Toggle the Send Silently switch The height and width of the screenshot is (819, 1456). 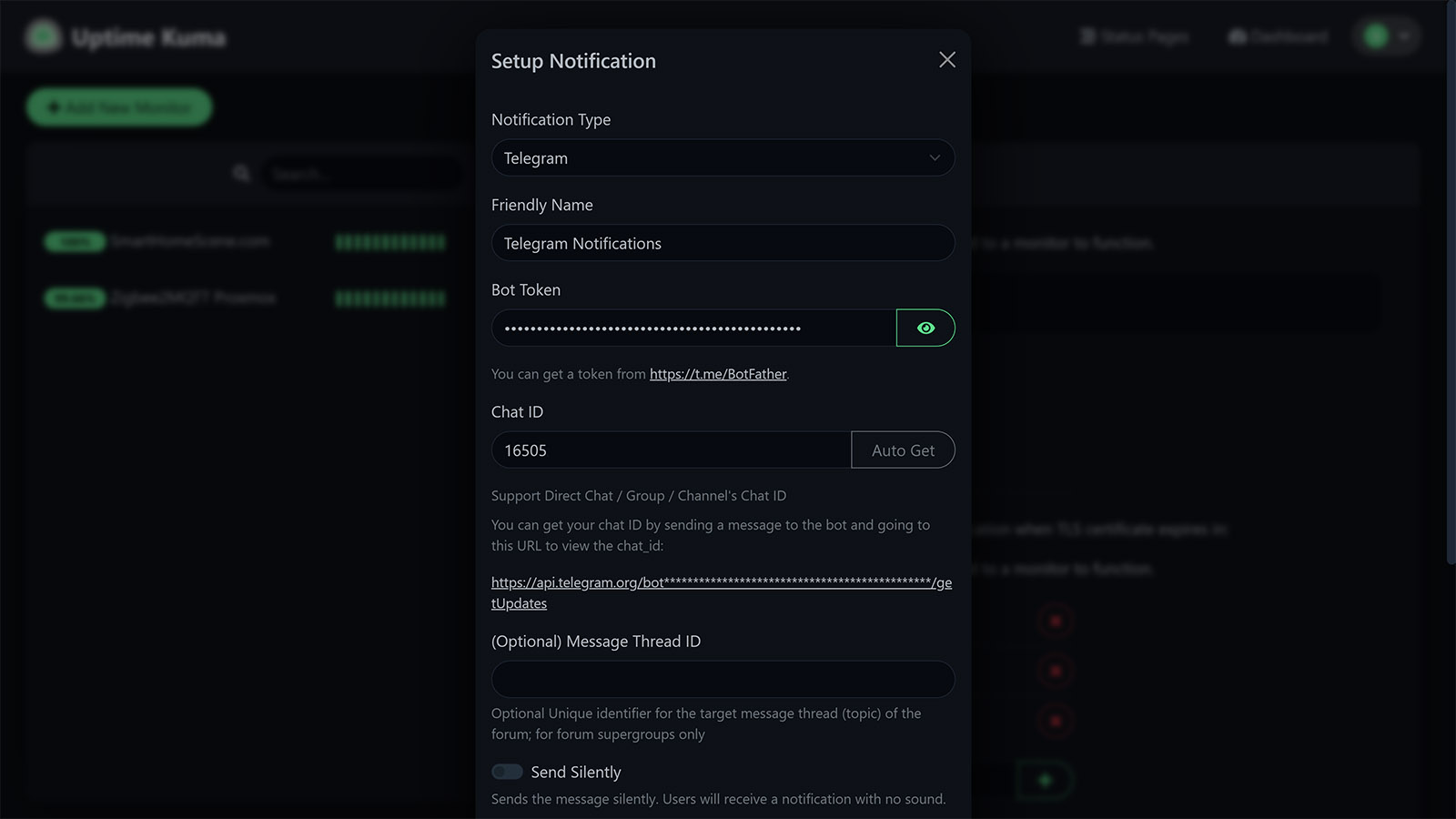click(x=507, y=771)
